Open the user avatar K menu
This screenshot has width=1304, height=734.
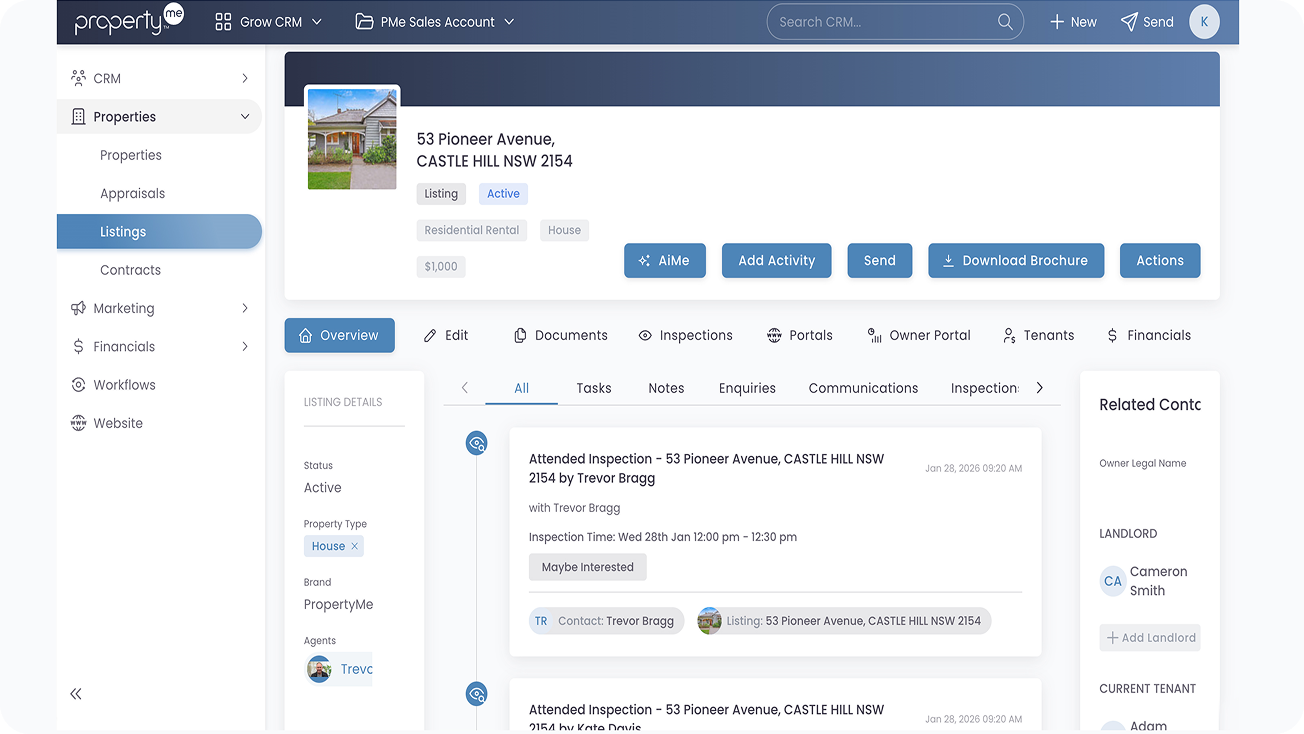(1203, 22)
